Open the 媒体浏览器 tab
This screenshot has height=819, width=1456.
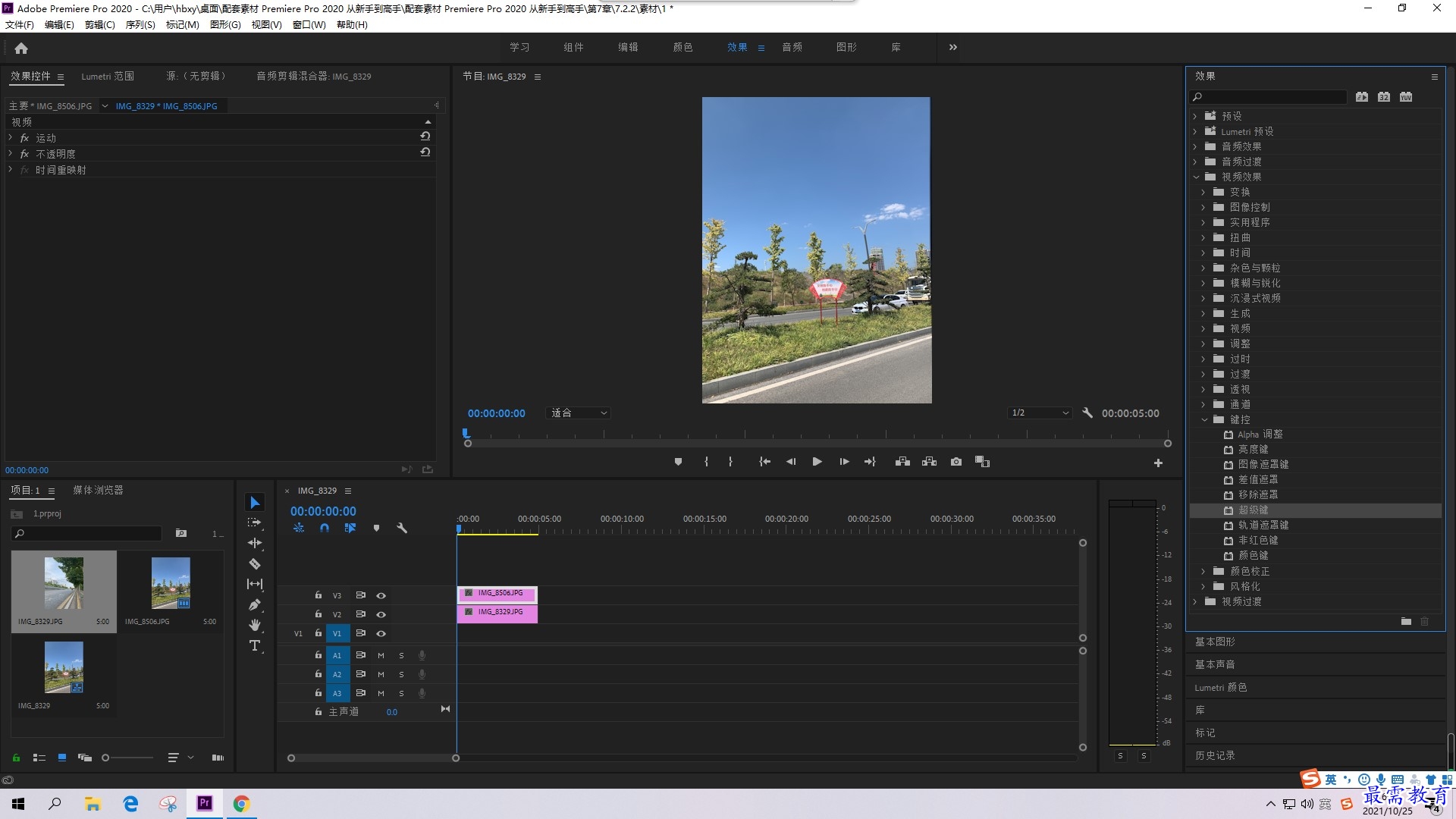click(98, 490)
